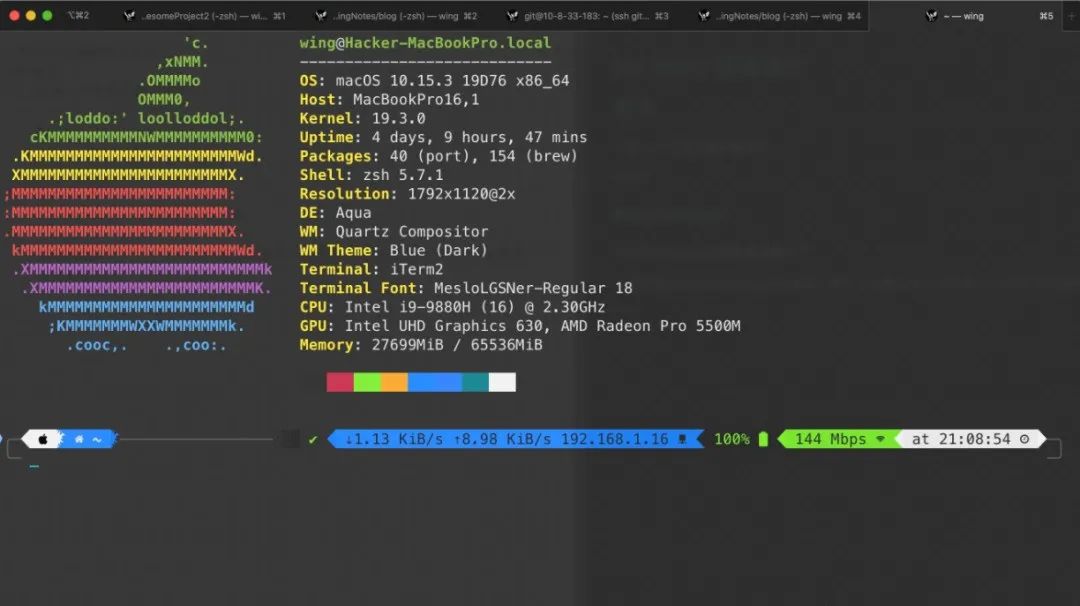Click the tilde directory in the prompt
This screenshot has height=606, width=1080.
coord(97,439)
